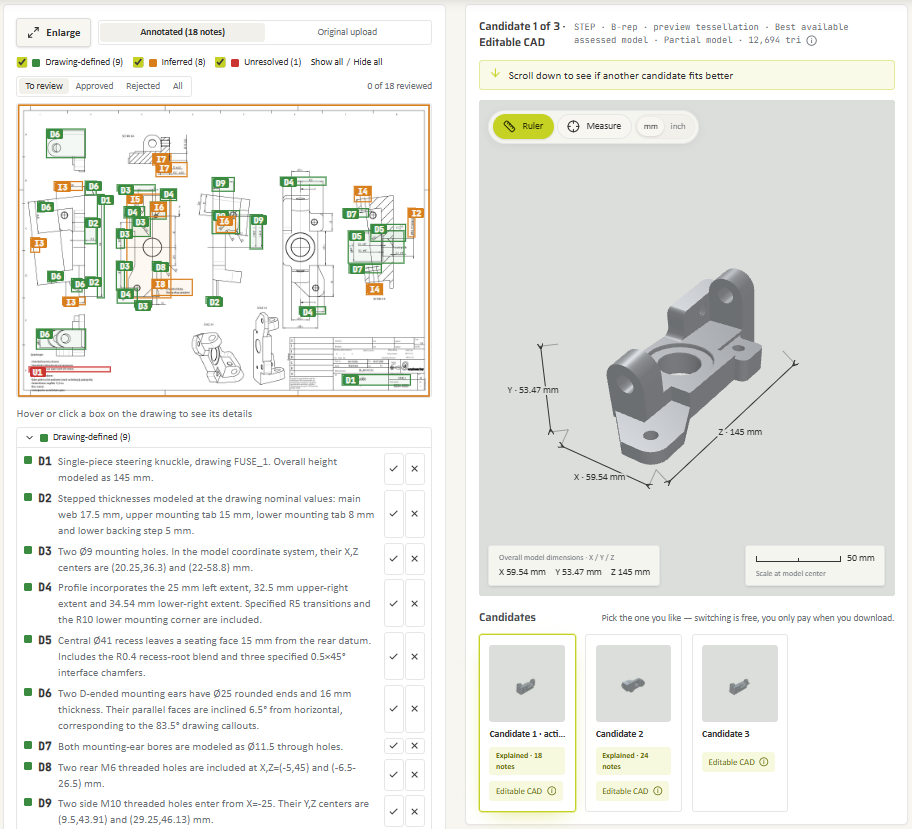Image resolution: width=912 pixels, height=829 pixels.
Task: Select Candidate 3 thumbnail
Action: point(740,684)
